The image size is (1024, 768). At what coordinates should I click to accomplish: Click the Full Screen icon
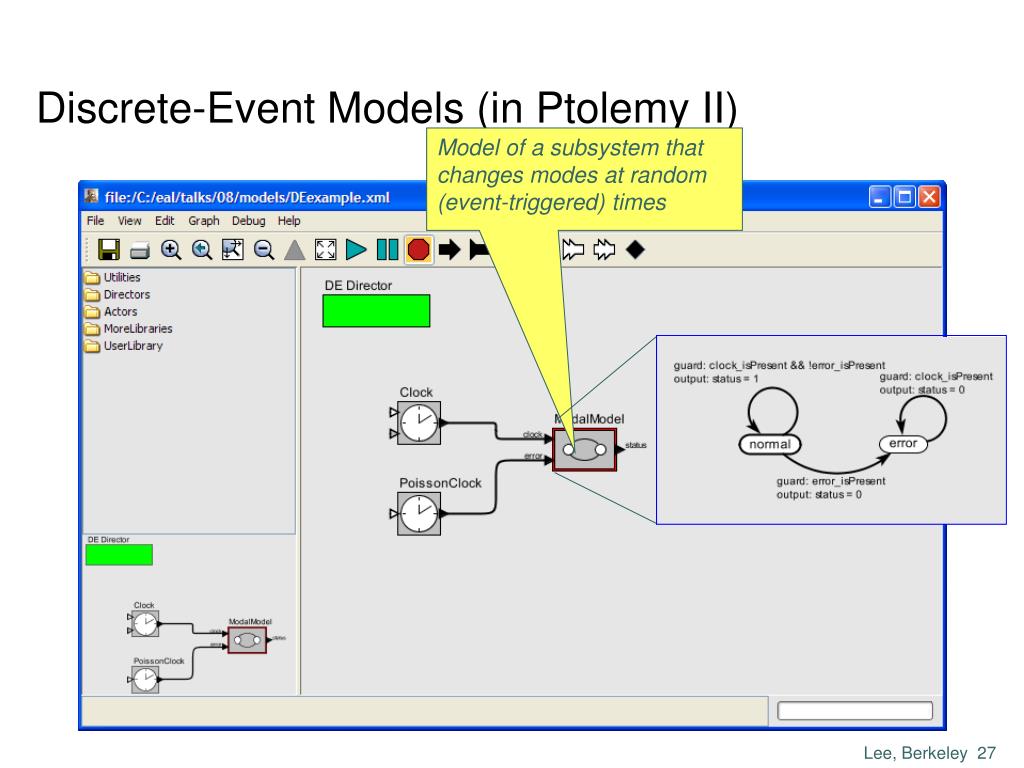click(325, 250)
